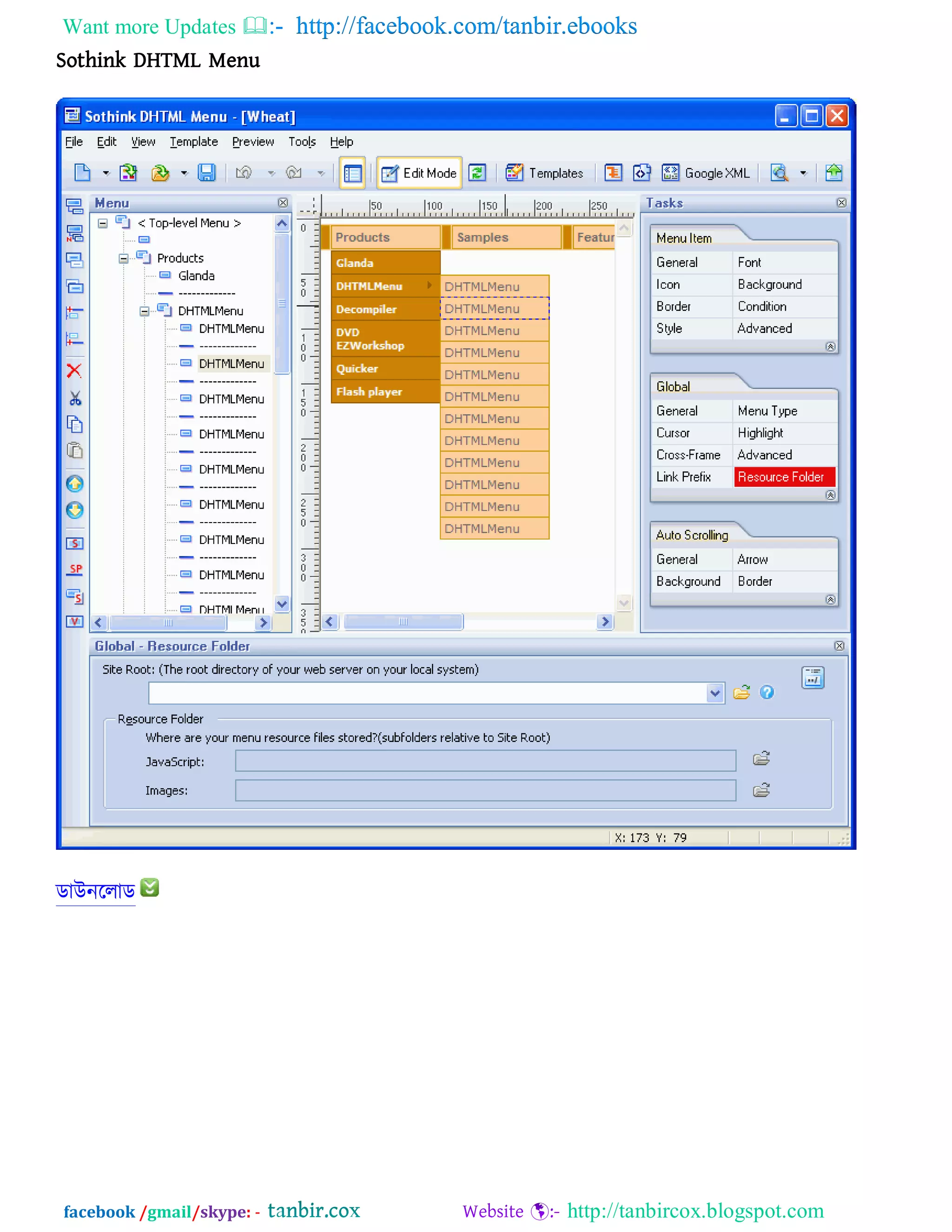The width and height of the screenshot is (952, 1232).
Task: Open the Help menu
Action: pyautogui.click(x=341, y=142)
